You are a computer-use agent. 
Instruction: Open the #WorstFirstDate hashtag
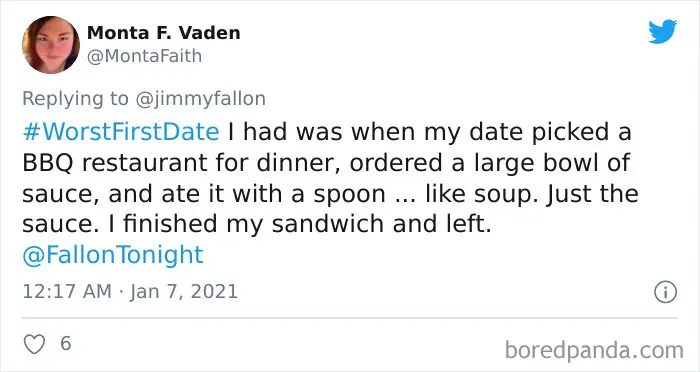(x=121, y=132)
